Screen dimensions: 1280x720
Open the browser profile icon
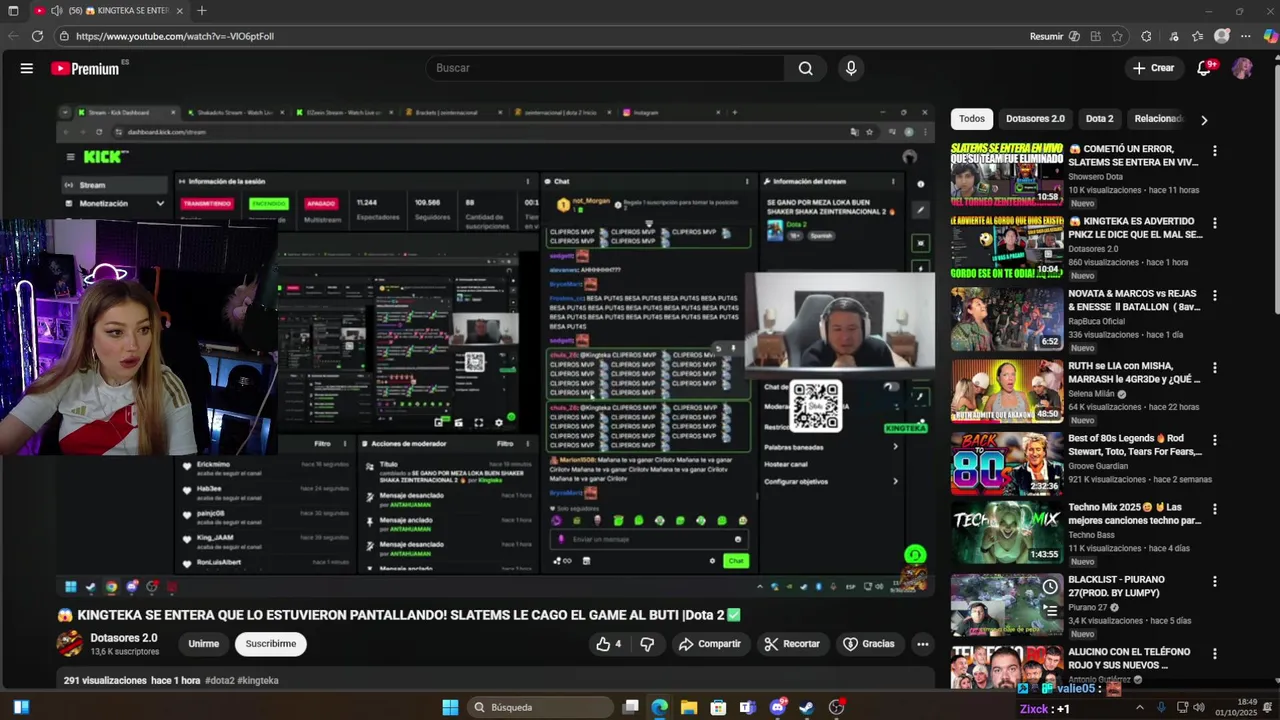coord(1221,36)
